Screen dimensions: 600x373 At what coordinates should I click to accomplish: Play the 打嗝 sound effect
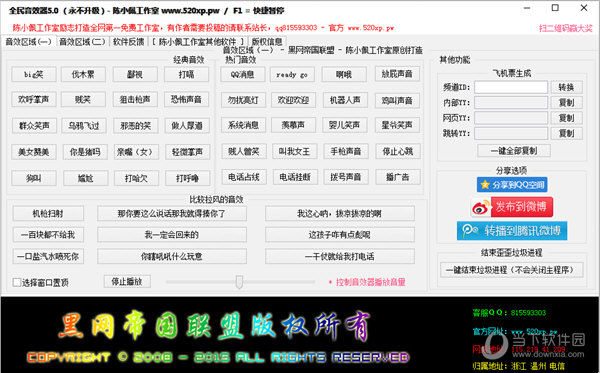pyautogui.click(x=186, y=74)
